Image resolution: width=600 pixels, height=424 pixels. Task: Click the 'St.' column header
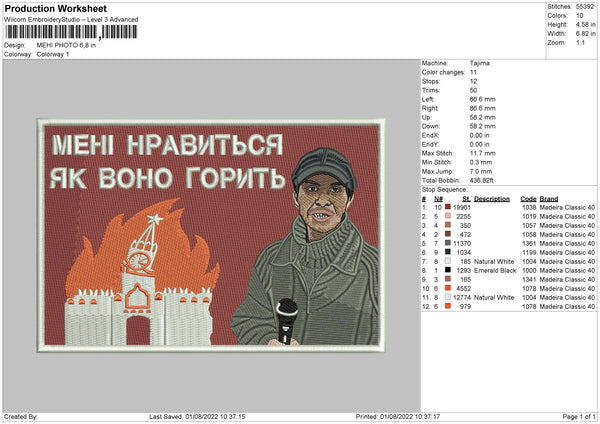[466, 199]
